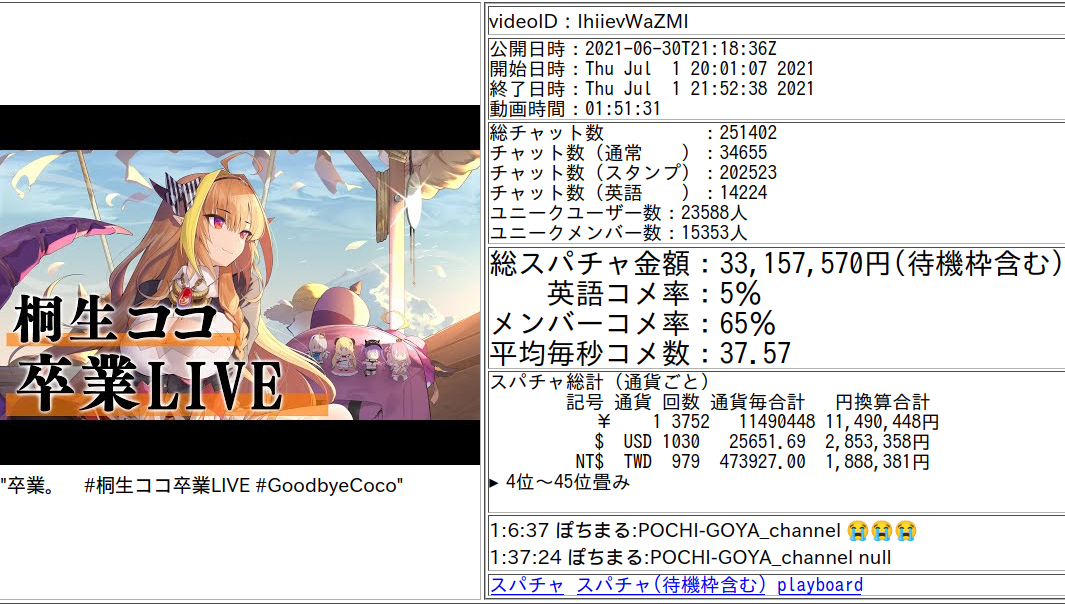Click the 動画時間 01:51:31 line
Screen dimensions: 1065x604
point(575,109)
